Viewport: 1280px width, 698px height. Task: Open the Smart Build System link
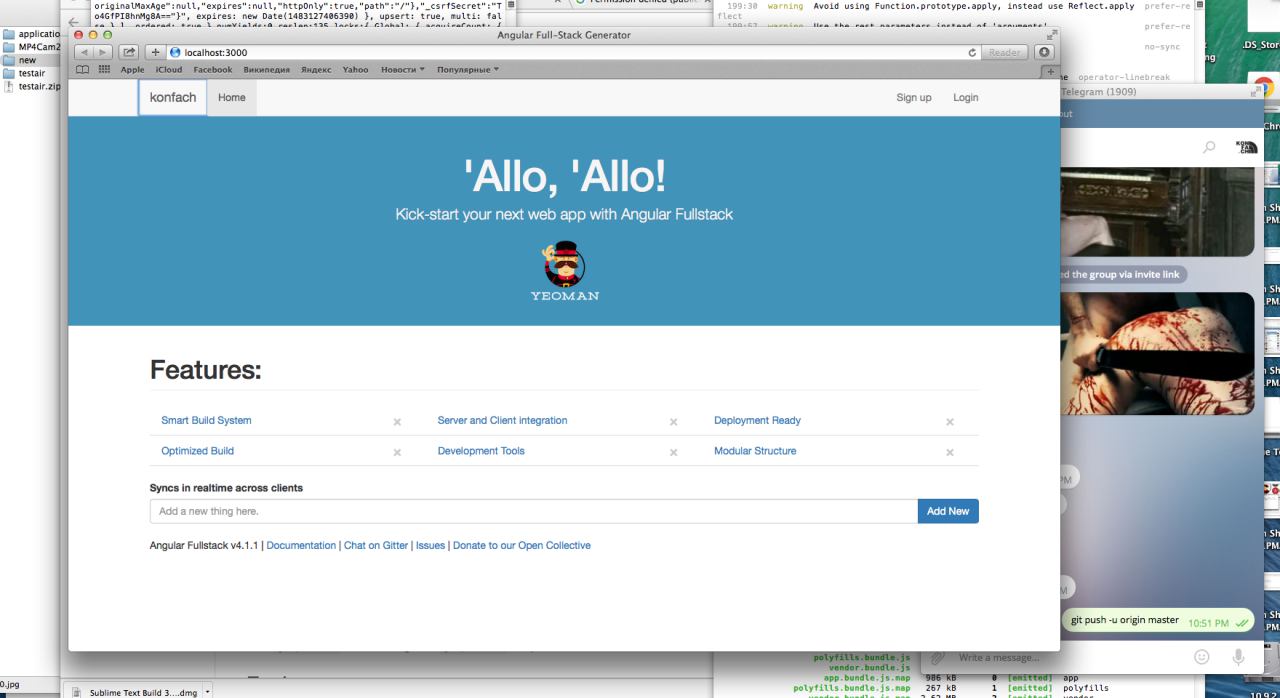(x=206, y=420)
